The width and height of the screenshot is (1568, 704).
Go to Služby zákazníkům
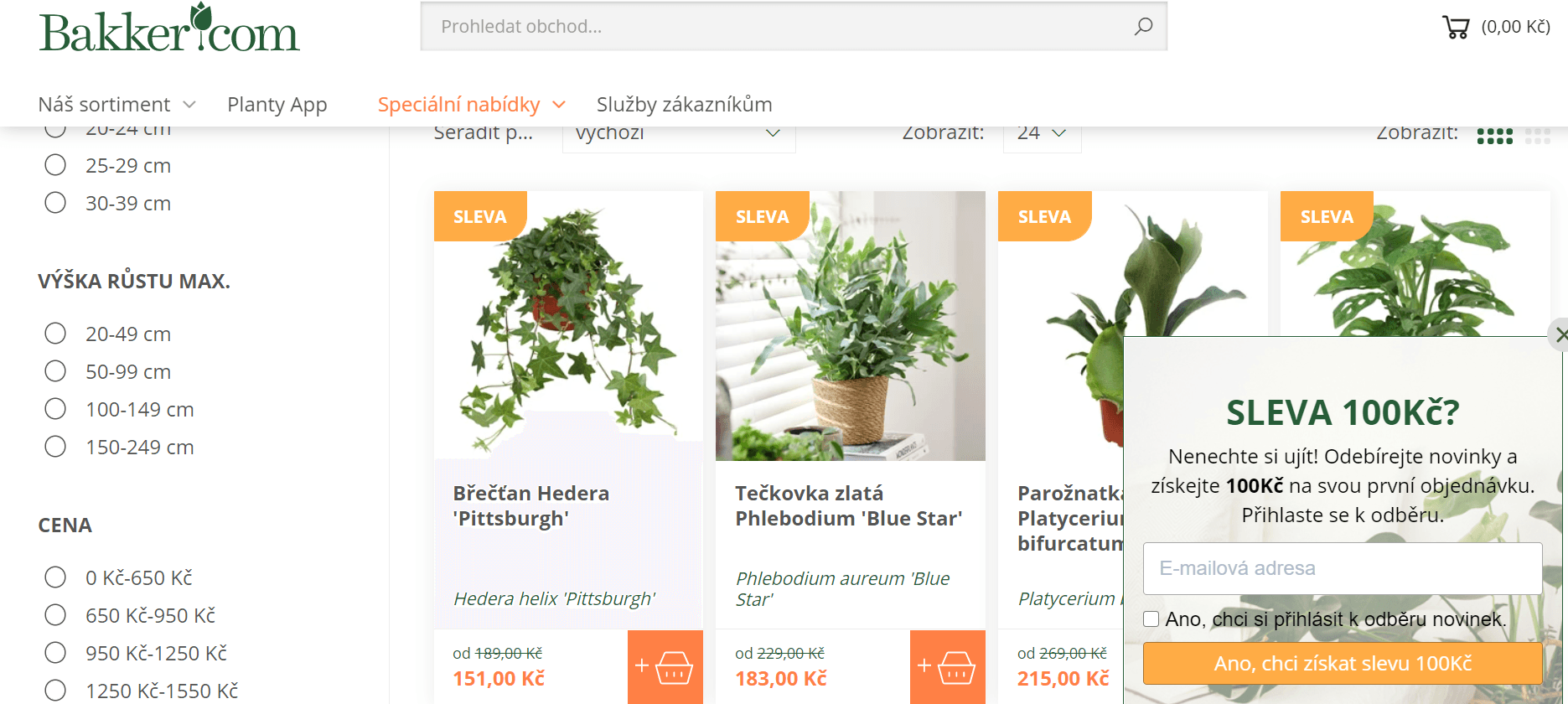click(684, 105)
